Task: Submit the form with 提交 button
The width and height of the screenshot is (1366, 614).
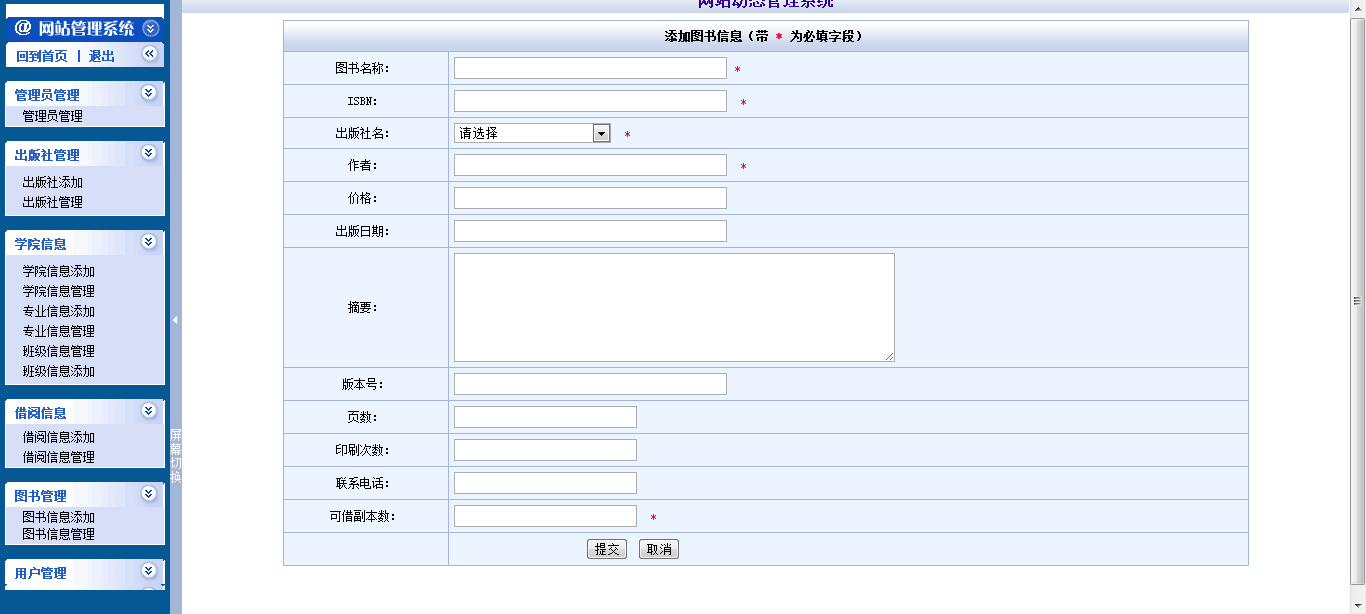Action: tap(607, 549)
